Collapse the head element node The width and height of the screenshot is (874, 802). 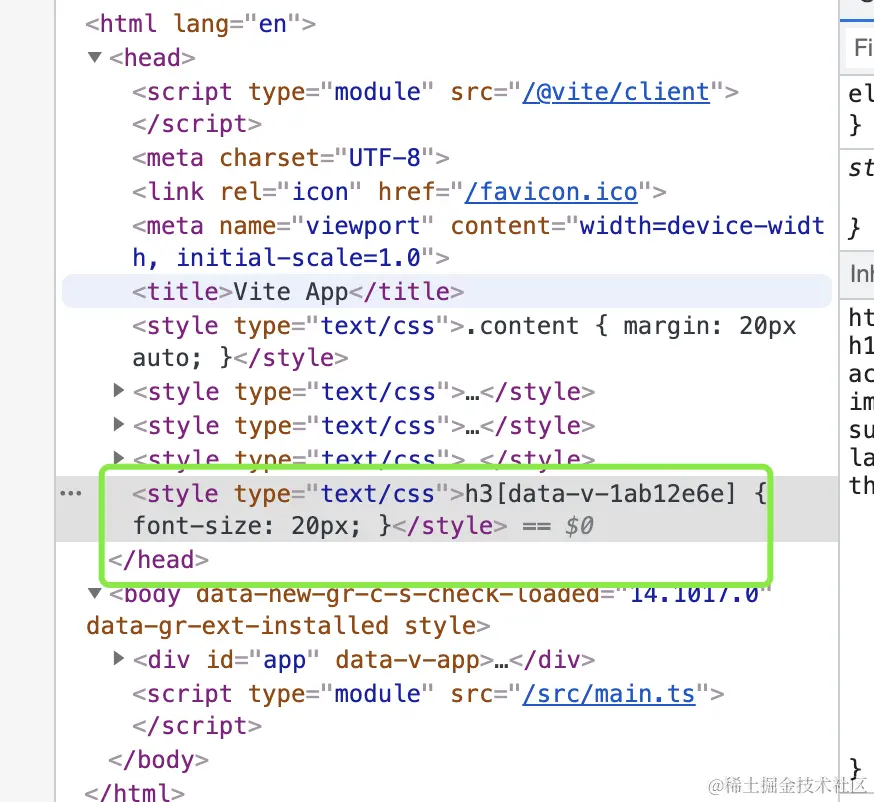(95, 57)
